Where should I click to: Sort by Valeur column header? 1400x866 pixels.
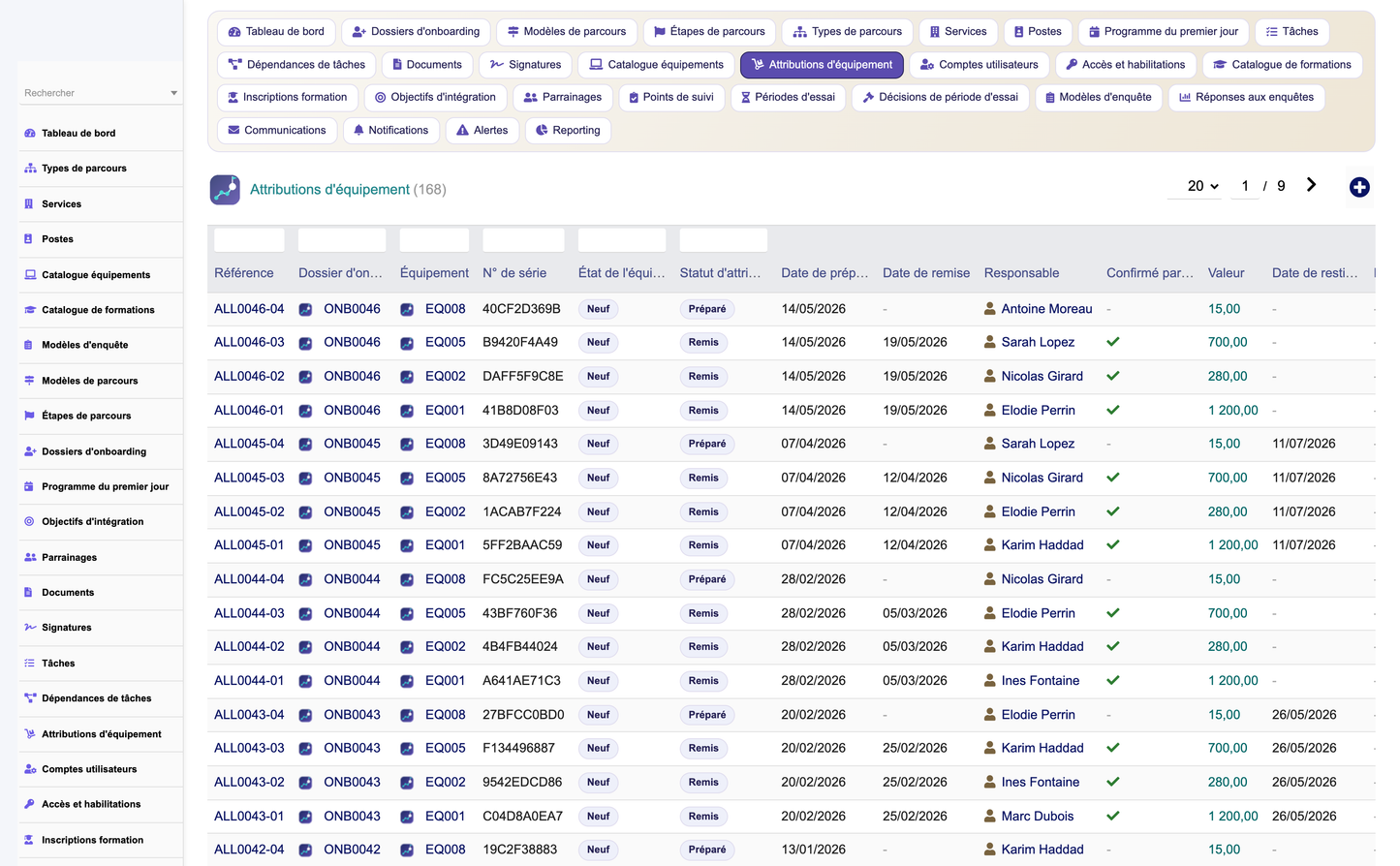(1226, 273)
